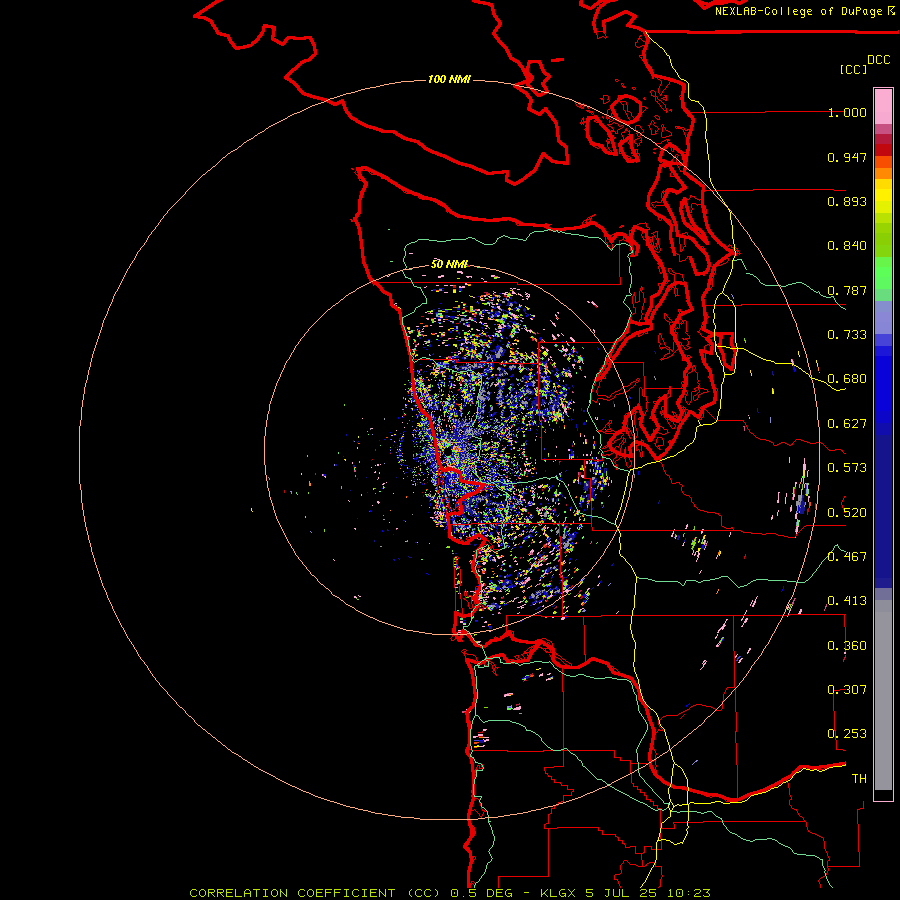The width and height of the screenshot is (900, 900).
Task: Select the 0.307 legend value
Action: (x=847, y=690)
